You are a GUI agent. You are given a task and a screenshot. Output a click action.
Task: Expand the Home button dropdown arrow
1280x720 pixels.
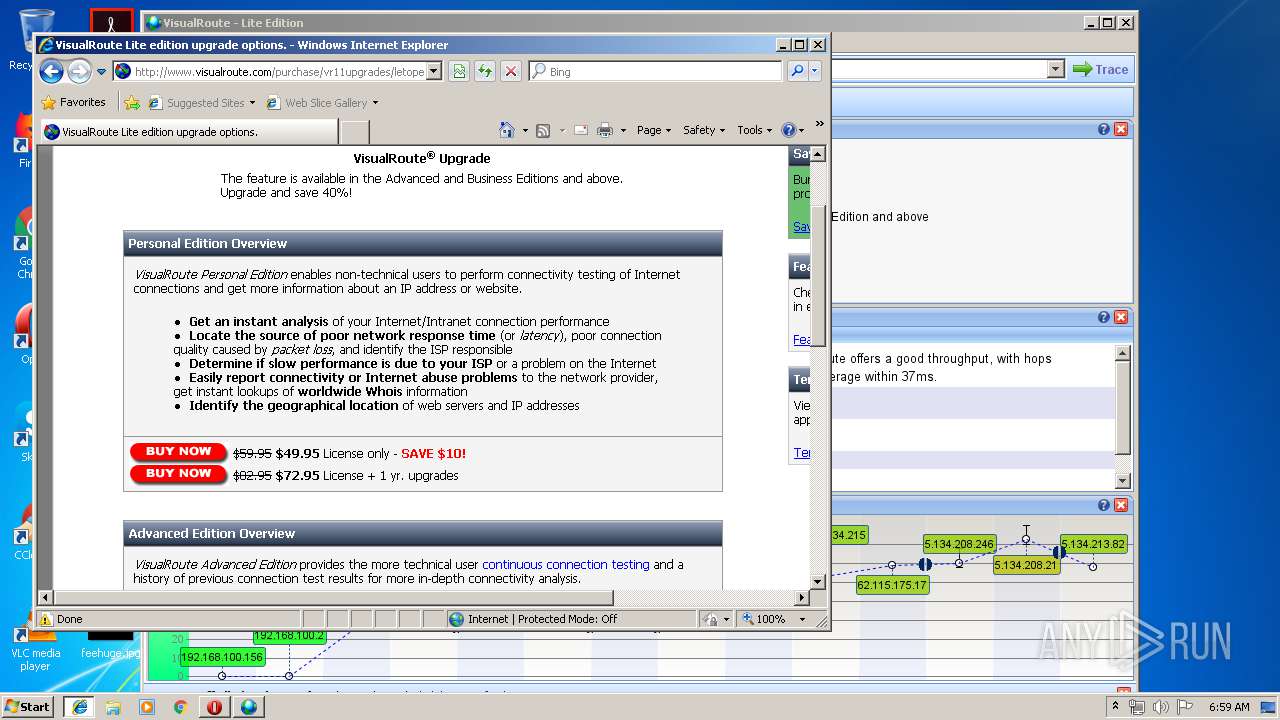525,130
